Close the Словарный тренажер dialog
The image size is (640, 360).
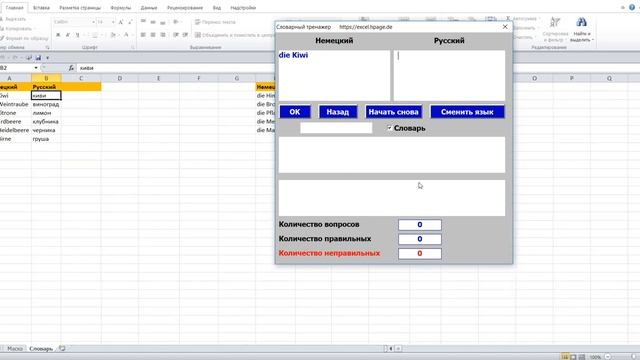(505, 27)
